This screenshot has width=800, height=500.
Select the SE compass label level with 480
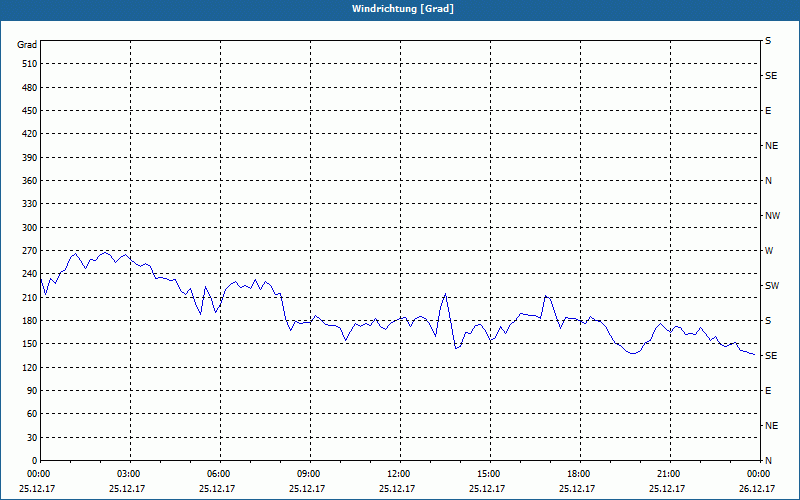coord(771,76)
